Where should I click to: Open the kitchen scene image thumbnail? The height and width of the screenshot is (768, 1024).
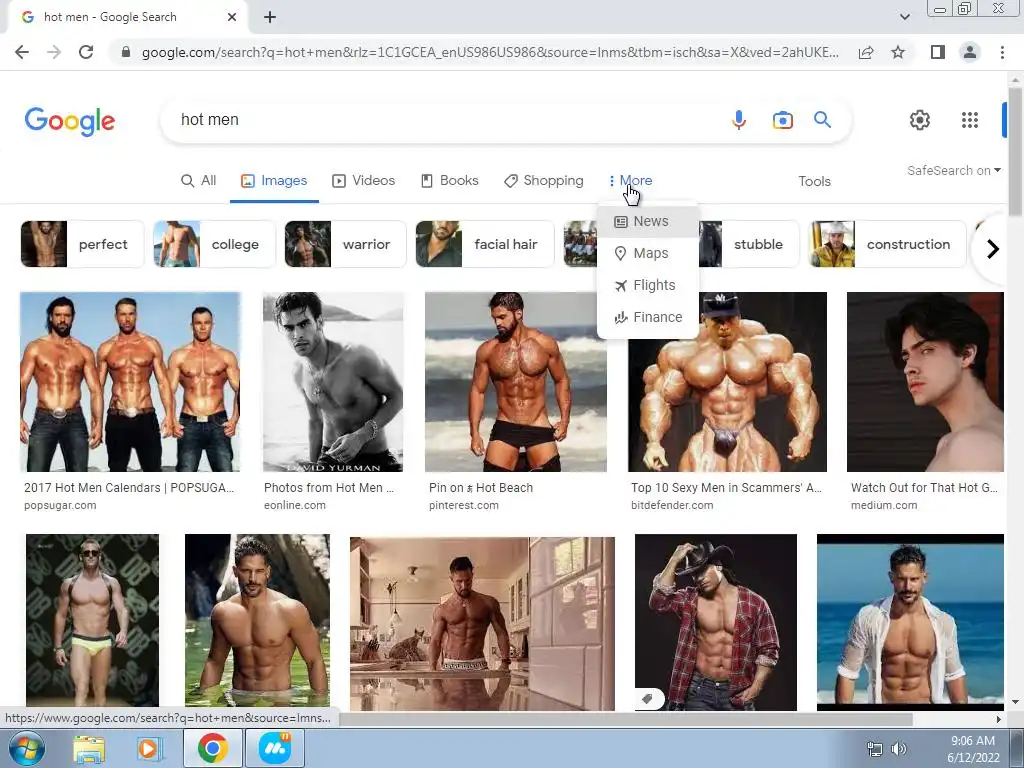coord(482,624)
